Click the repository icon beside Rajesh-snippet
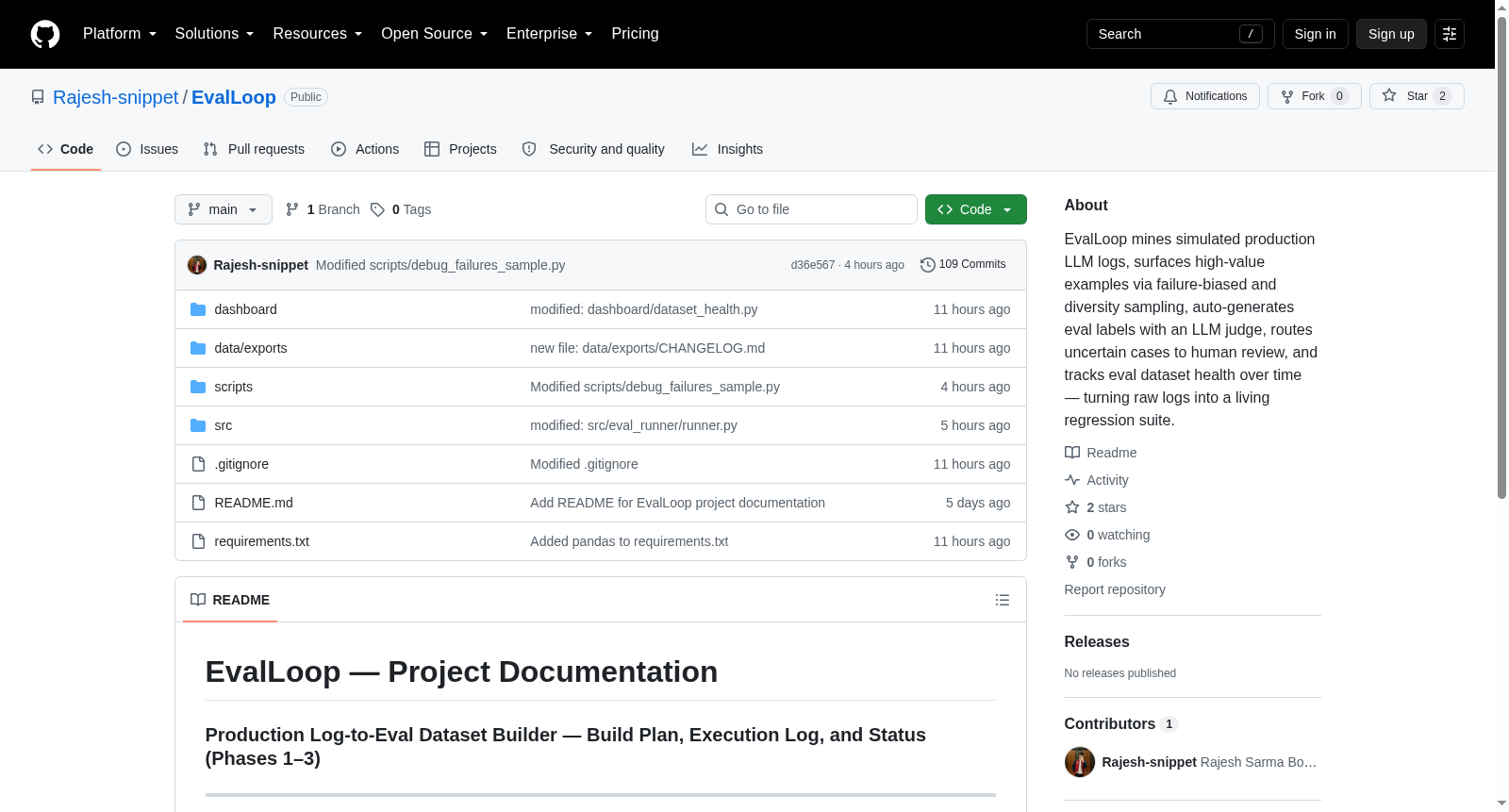Screen dimensions: 1509x812 [38, 97]
